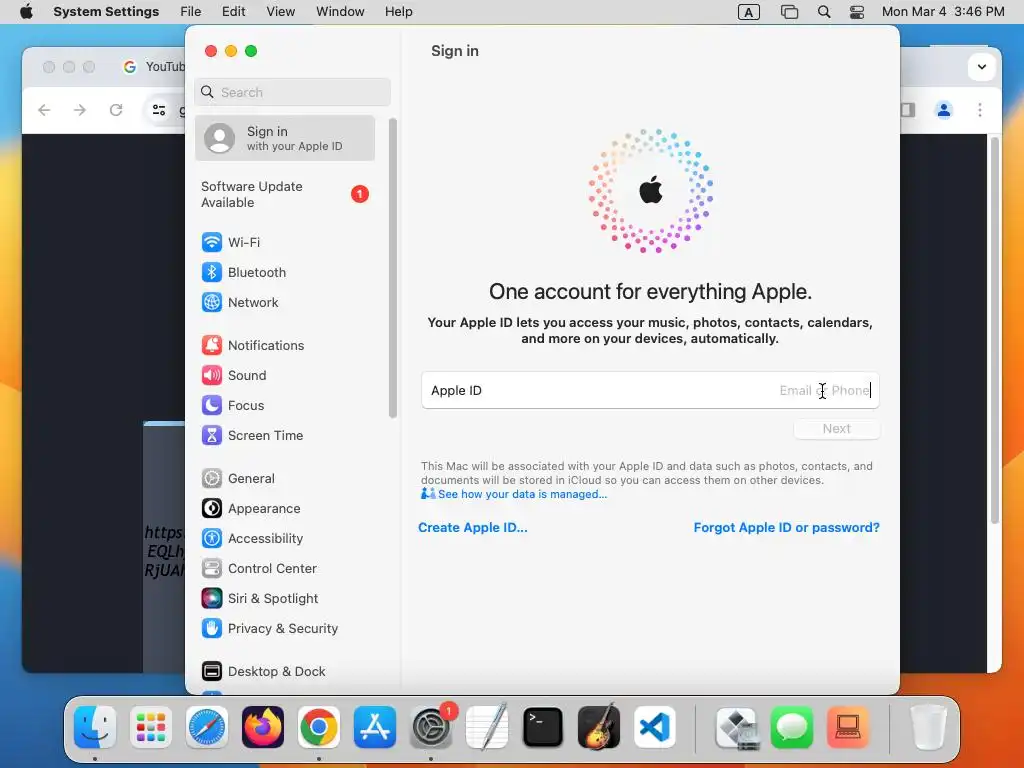Click Chrome page vertical scrollbar
The image size is (1024, 768).
(995, 330)
